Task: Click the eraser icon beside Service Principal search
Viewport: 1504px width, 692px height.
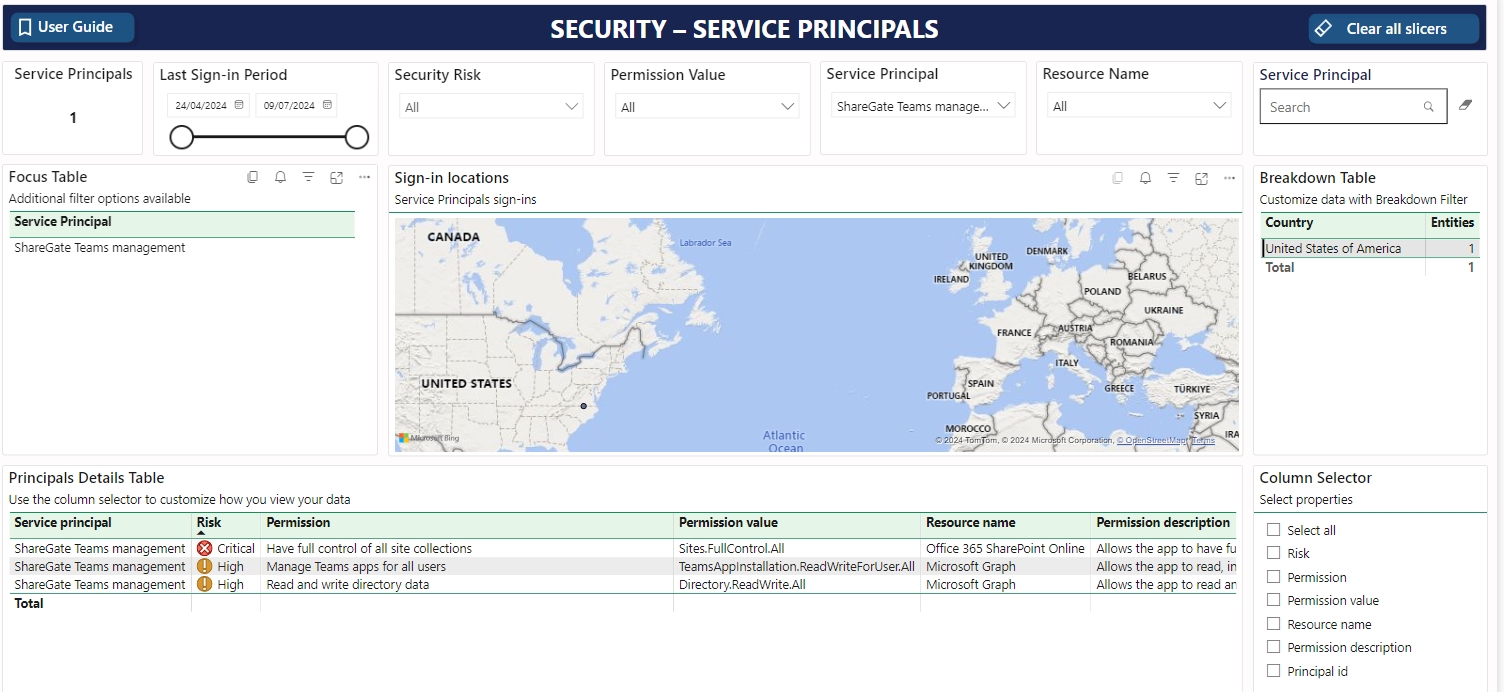Action: point(1465,105)
